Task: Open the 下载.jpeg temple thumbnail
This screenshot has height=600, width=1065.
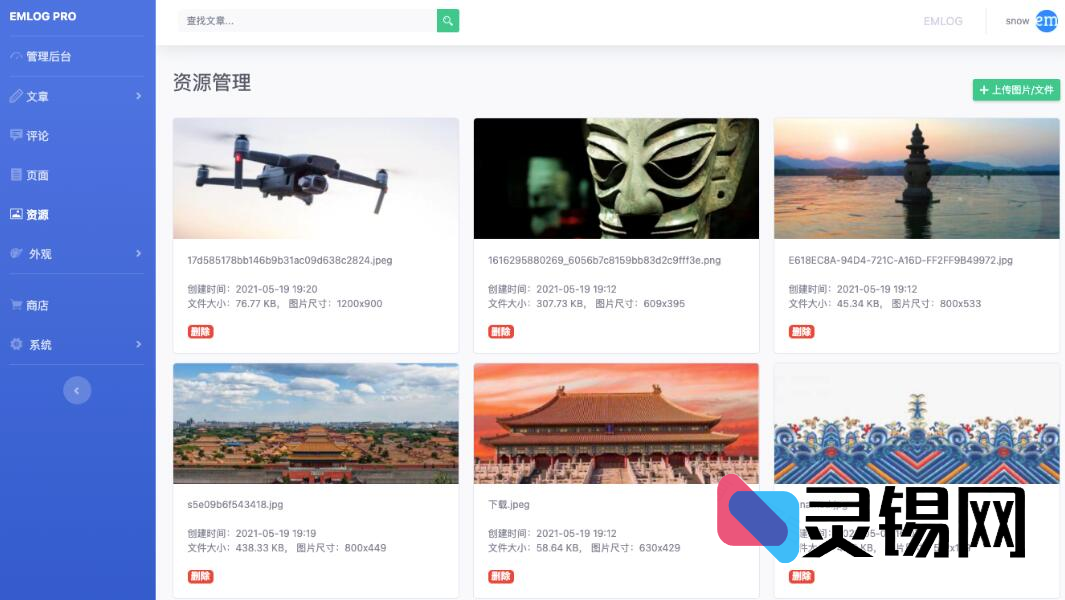Action: pos(616,422)
